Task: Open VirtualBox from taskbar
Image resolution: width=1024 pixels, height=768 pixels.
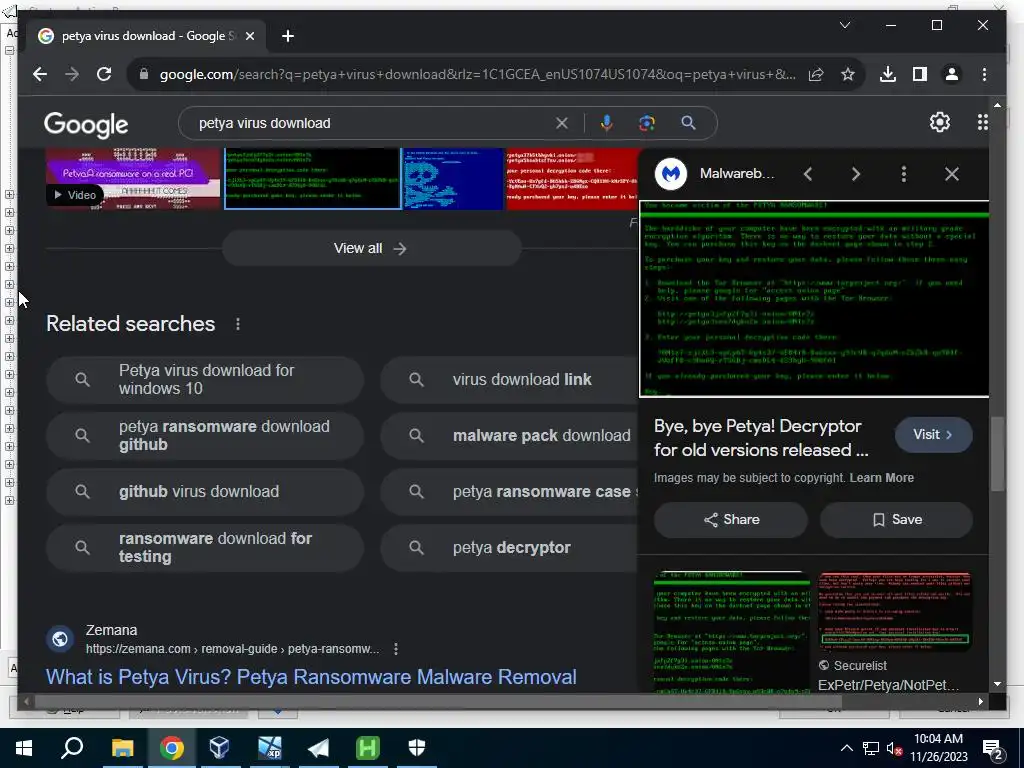Action: pyautogui.click(x=219, y=748)
